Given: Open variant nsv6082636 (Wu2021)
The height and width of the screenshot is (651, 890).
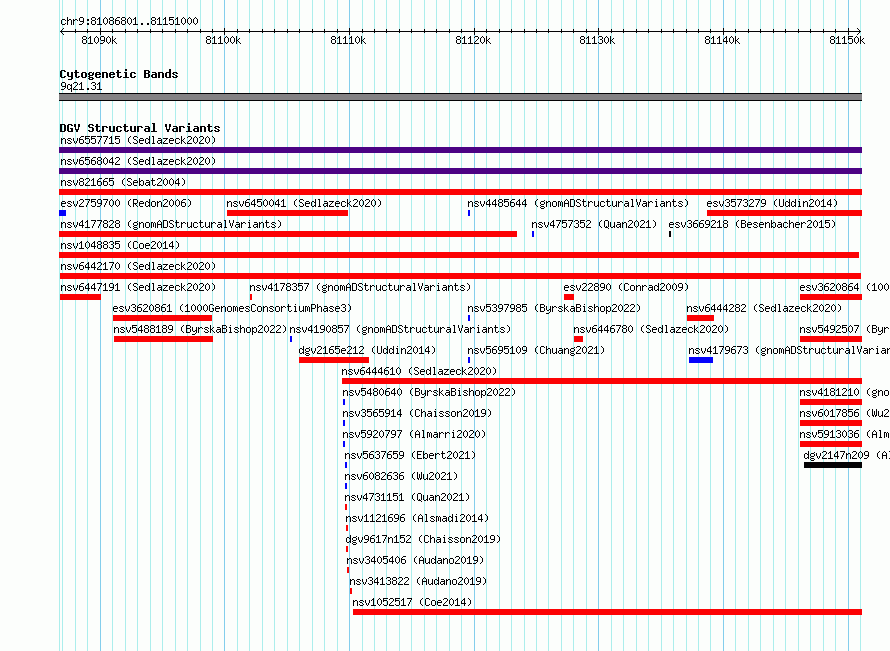Looking at the screenshot, I should 401,476.
